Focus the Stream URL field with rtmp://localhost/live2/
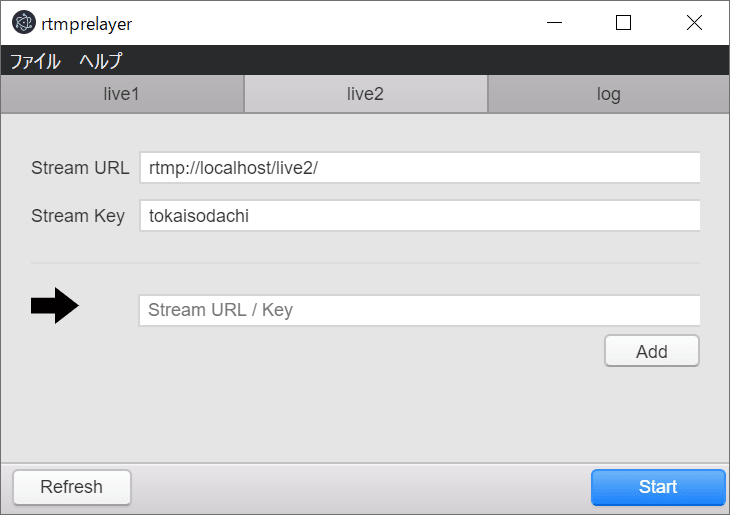Image resolution: width=730 pixels, height=515 pixels. [x=420, y=168]
